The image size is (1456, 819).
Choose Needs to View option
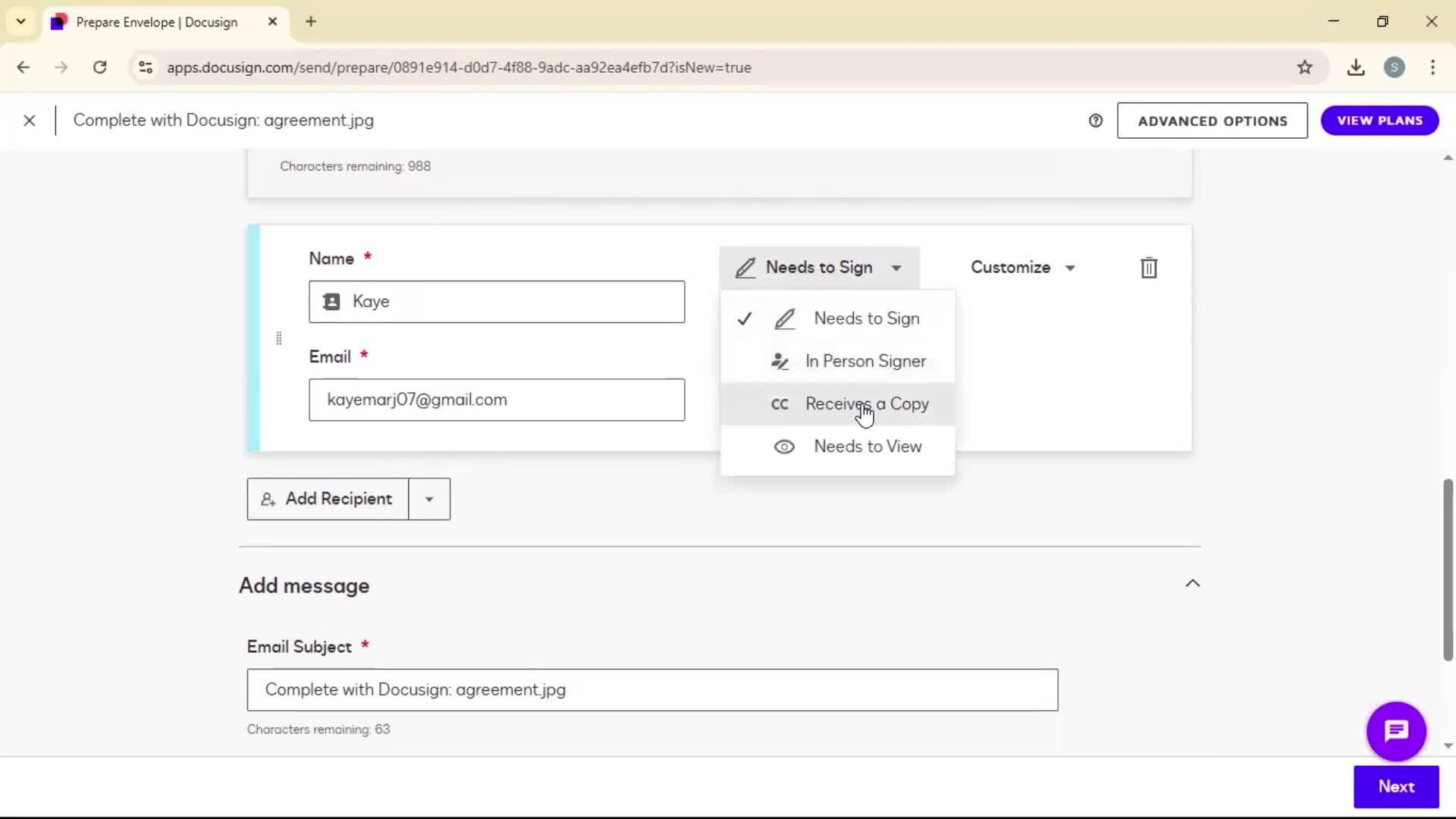[838, 447]
